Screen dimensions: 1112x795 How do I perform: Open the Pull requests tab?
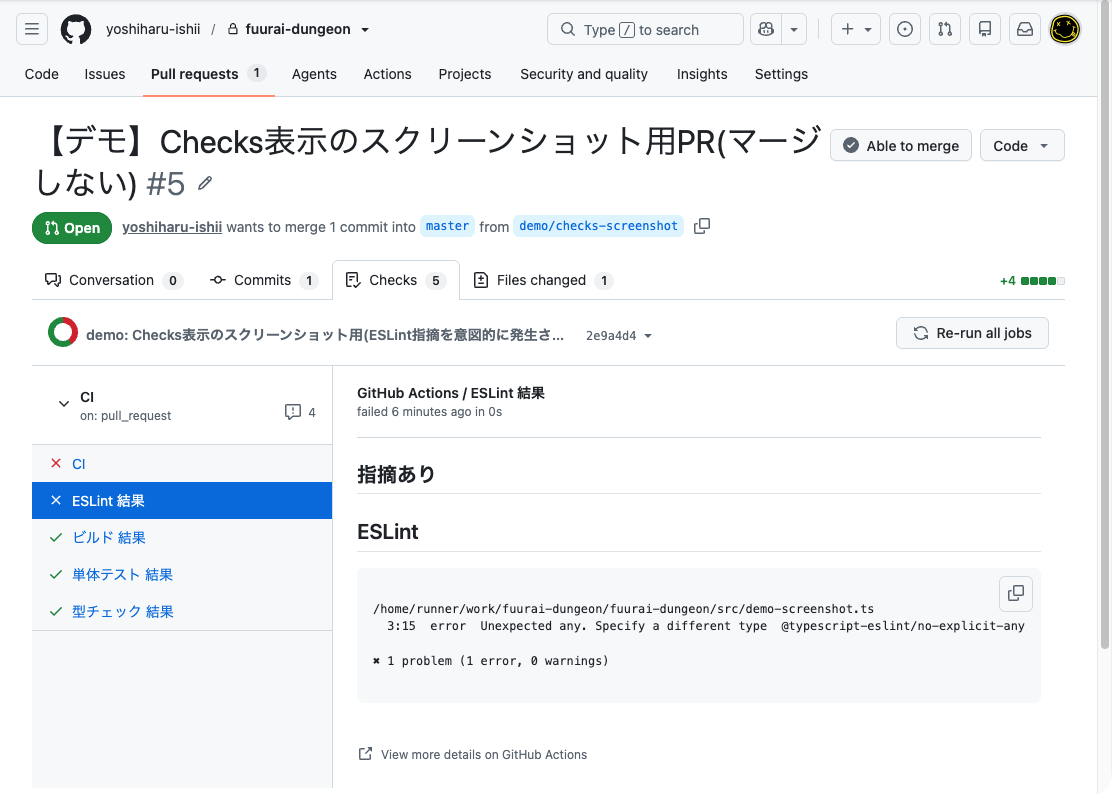(208, 74)
